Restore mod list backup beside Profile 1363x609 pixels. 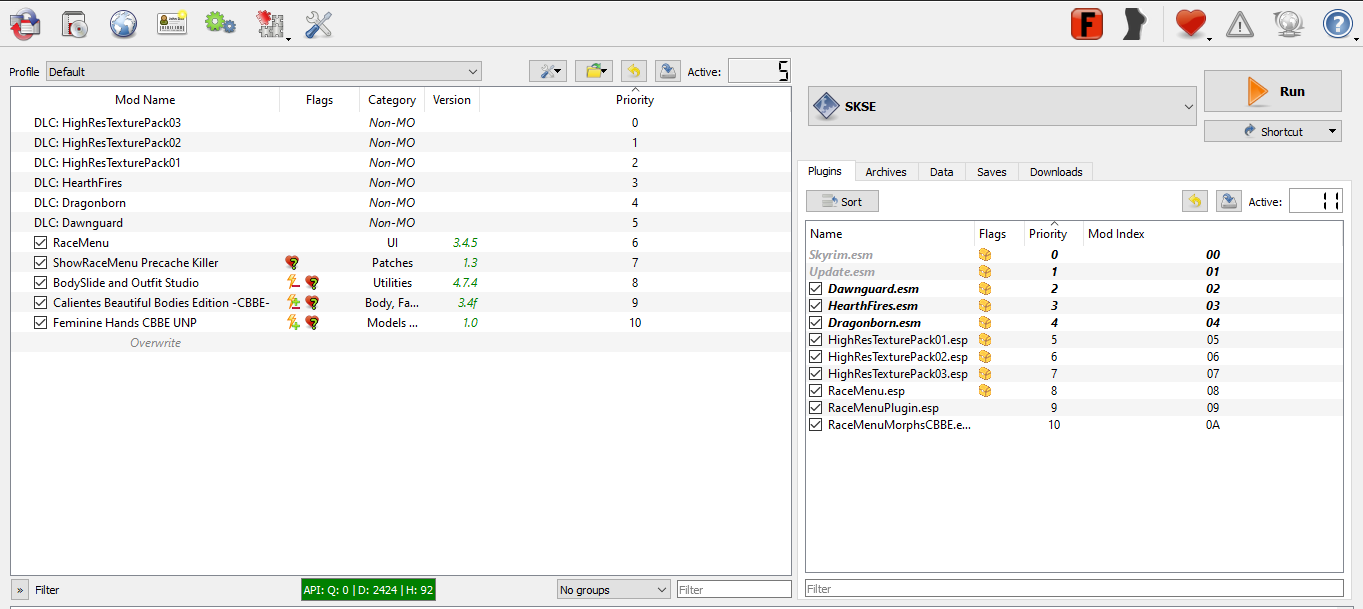633,71
